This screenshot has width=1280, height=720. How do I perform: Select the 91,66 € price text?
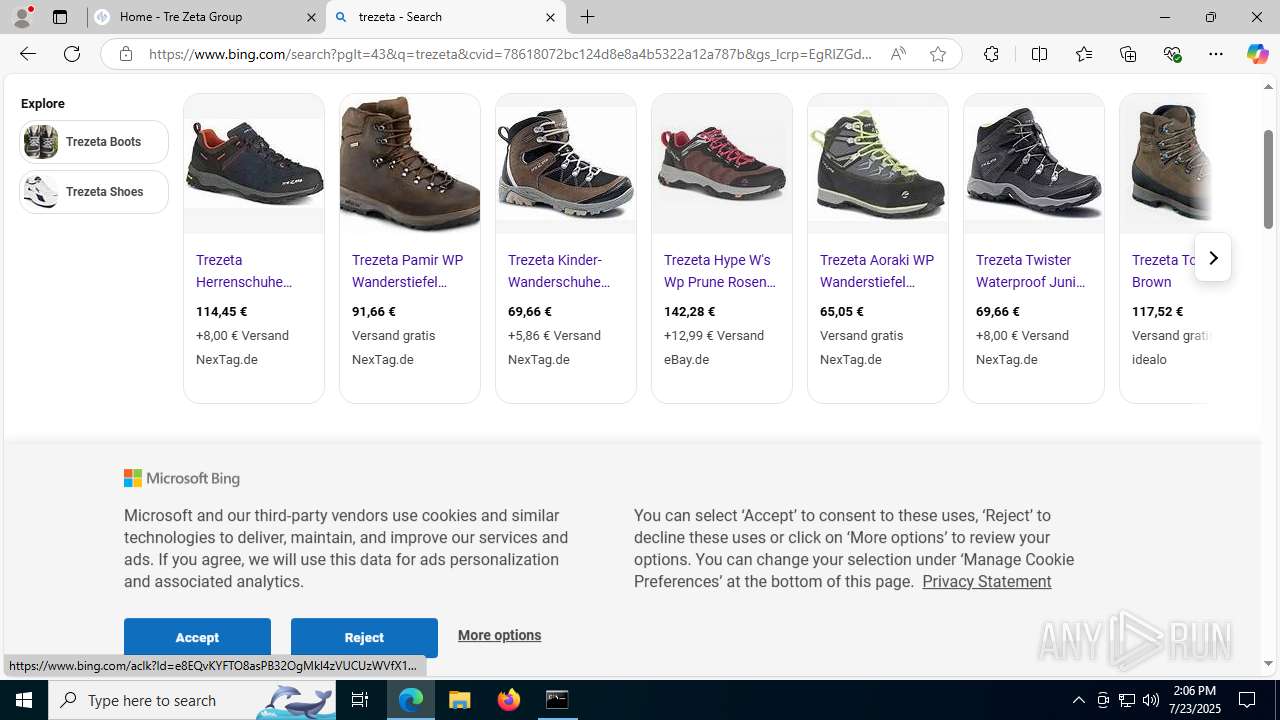pyautogui.click(x=374, y=312)
